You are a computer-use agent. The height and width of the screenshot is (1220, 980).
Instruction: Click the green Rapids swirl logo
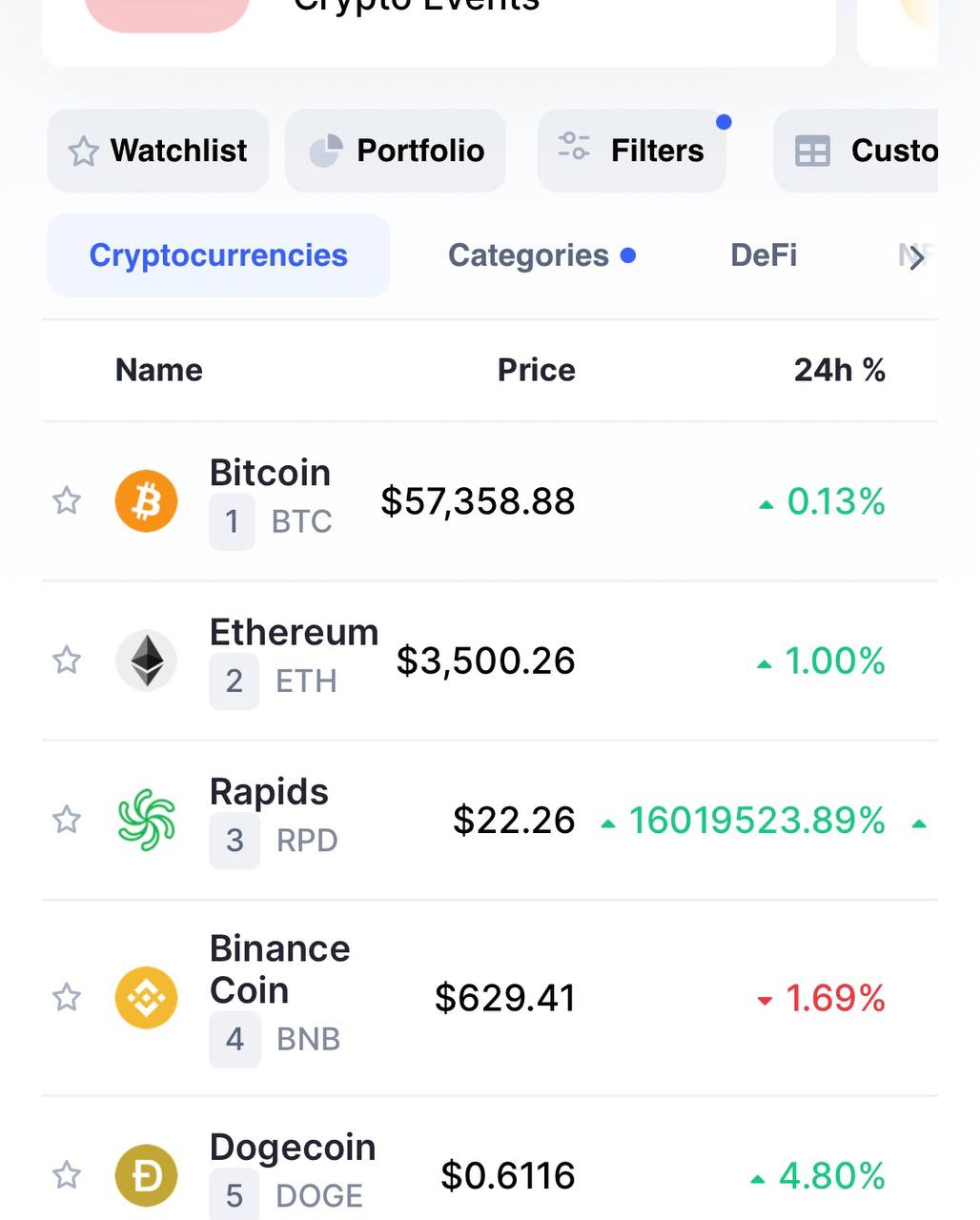(146, 820)
